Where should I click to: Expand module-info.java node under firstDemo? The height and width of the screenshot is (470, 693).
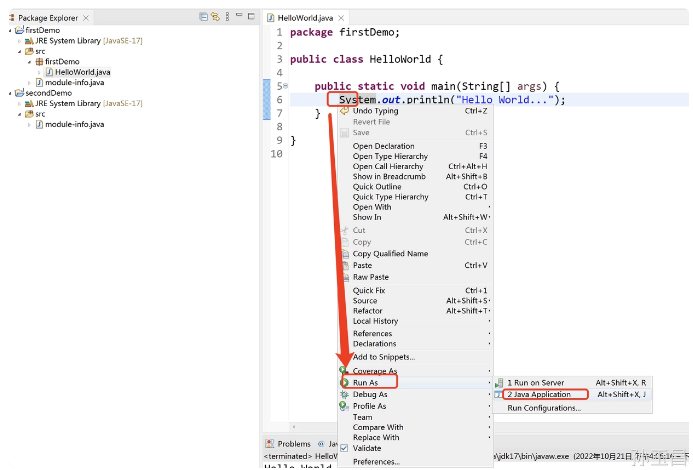coord(30,83)
